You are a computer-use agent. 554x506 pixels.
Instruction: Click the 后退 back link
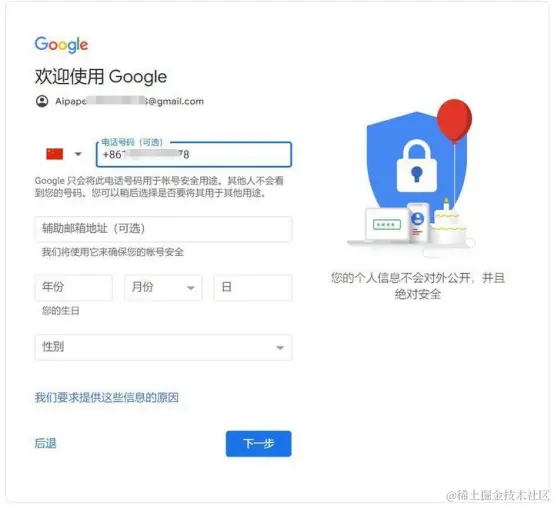[45, 443]
